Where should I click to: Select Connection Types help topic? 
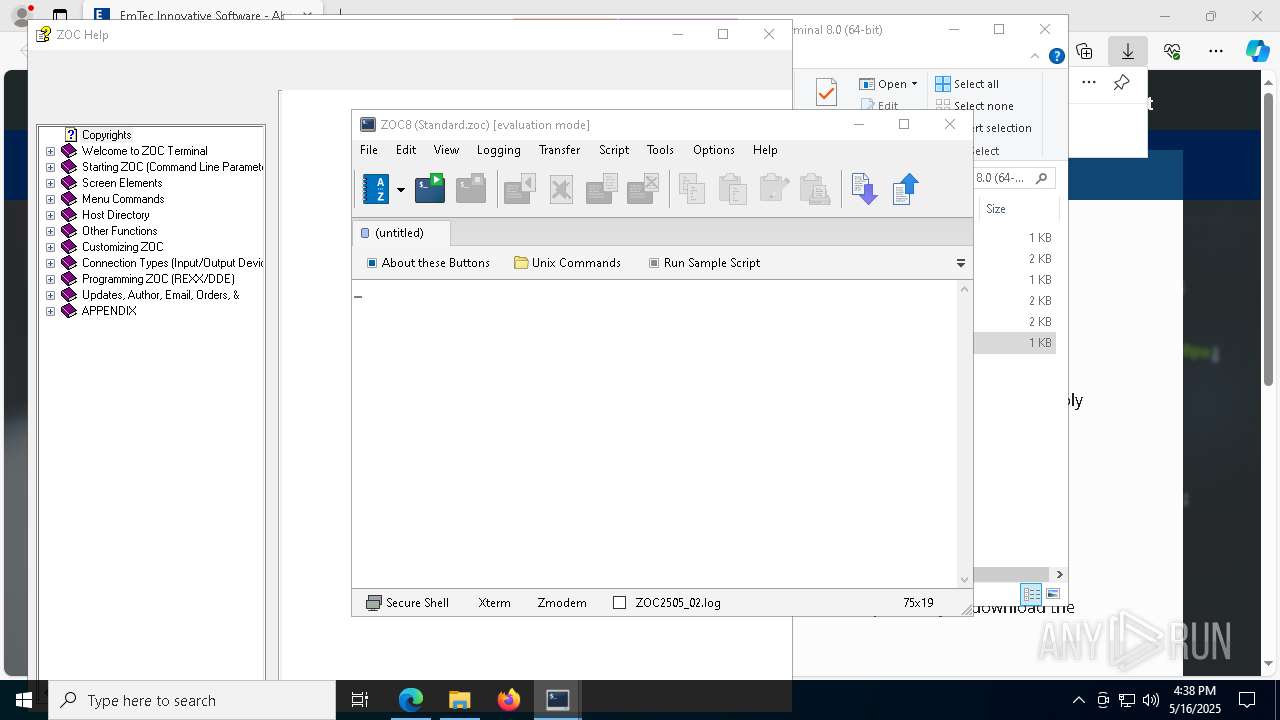172,263
